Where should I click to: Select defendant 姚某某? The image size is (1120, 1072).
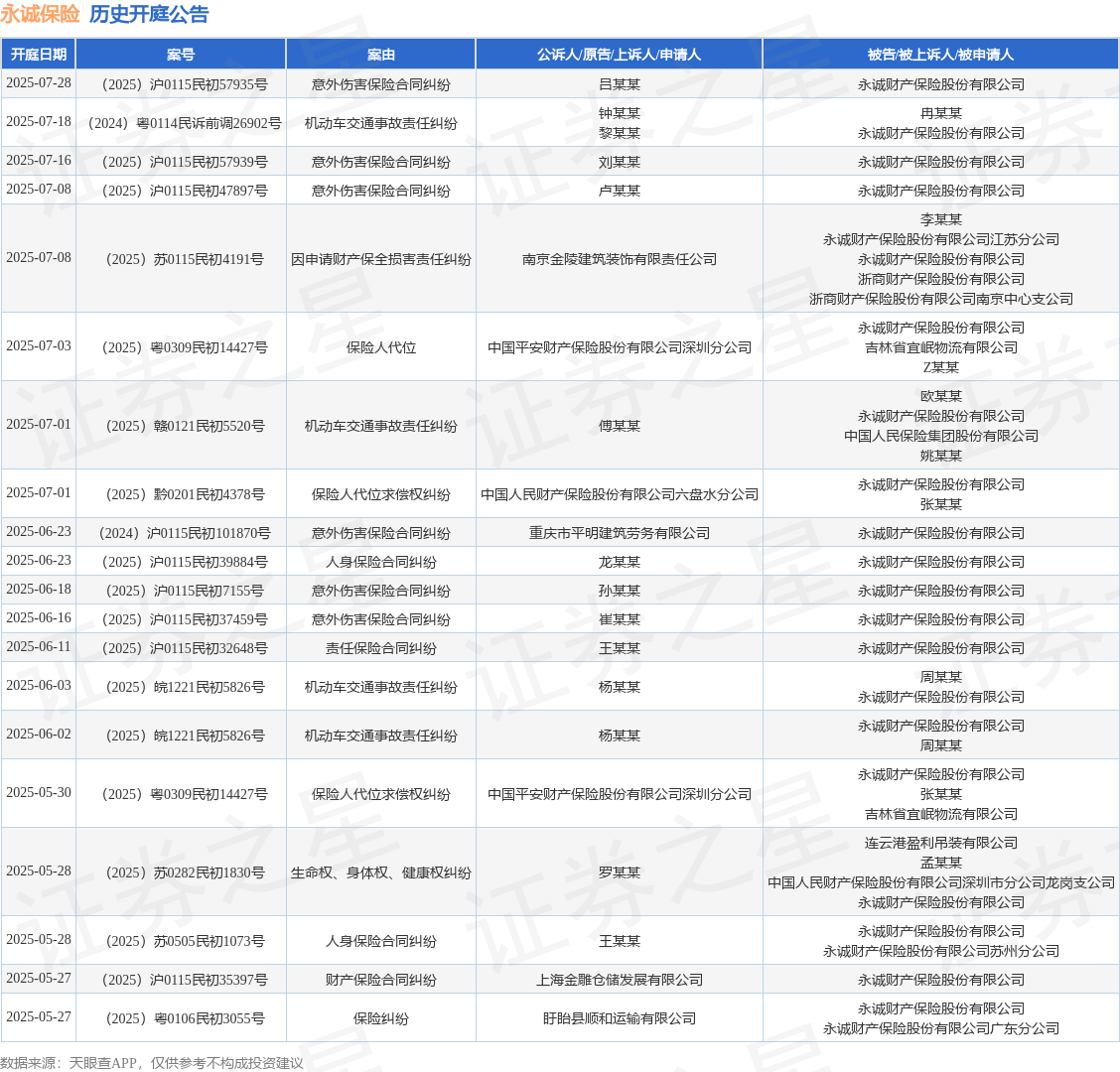(940, 456)
